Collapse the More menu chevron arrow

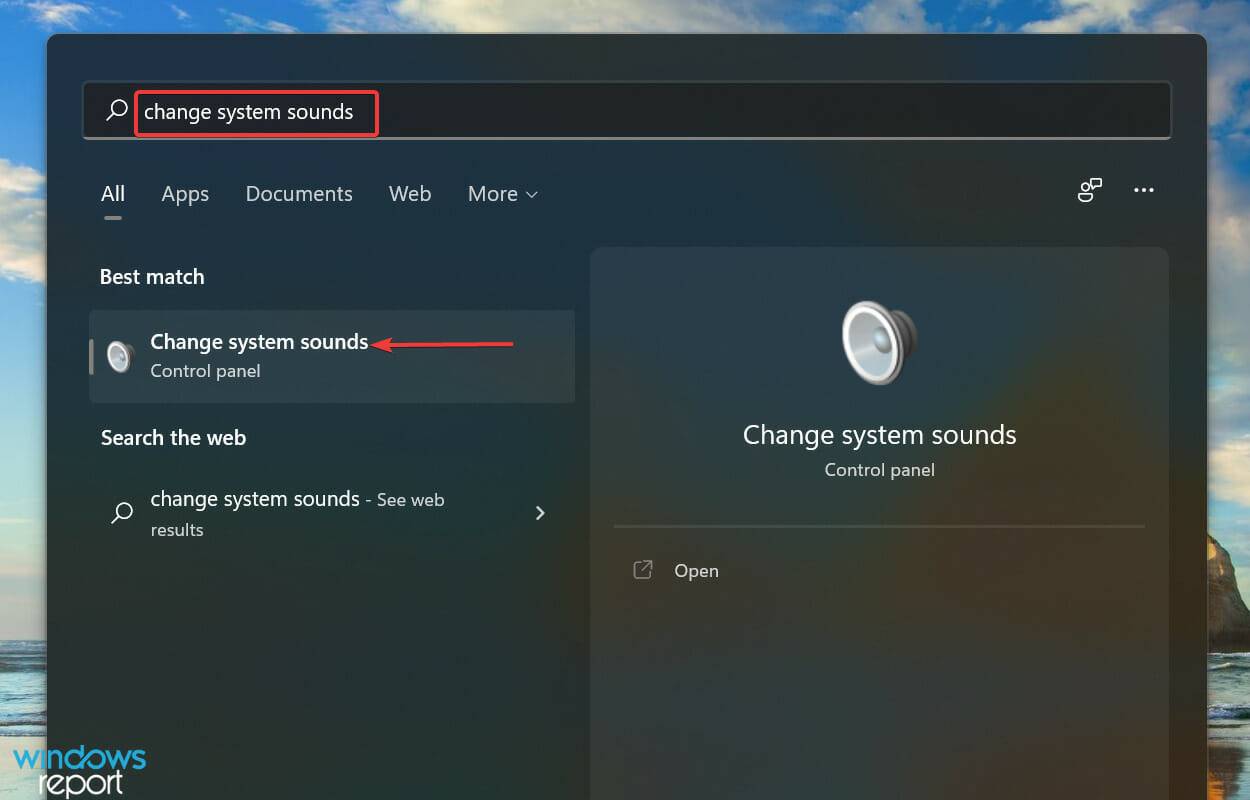click(x=532, y=195)
